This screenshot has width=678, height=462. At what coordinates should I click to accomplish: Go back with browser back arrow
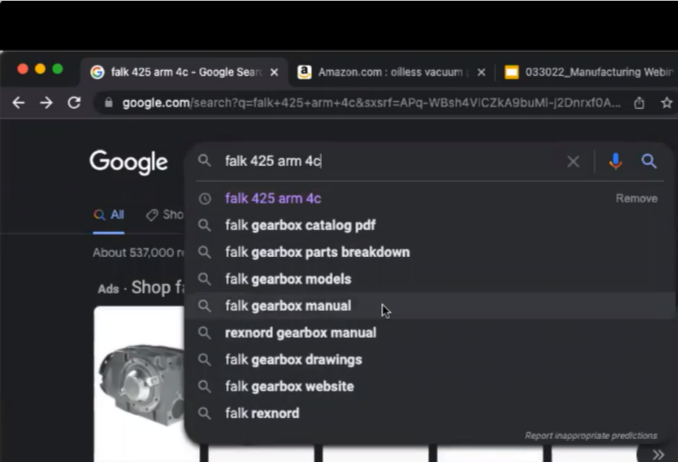click(x=18, y=103)
